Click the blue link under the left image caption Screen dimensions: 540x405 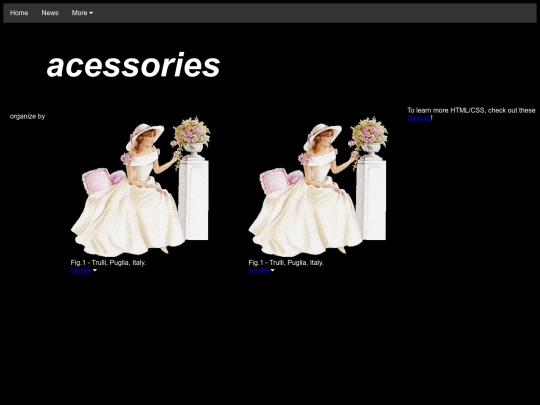(81, 271)
